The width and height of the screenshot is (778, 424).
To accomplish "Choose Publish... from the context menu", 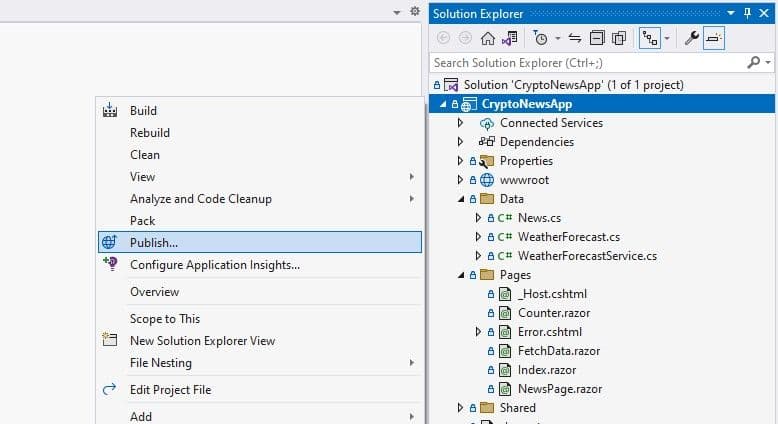I will [x=154, y=242].
